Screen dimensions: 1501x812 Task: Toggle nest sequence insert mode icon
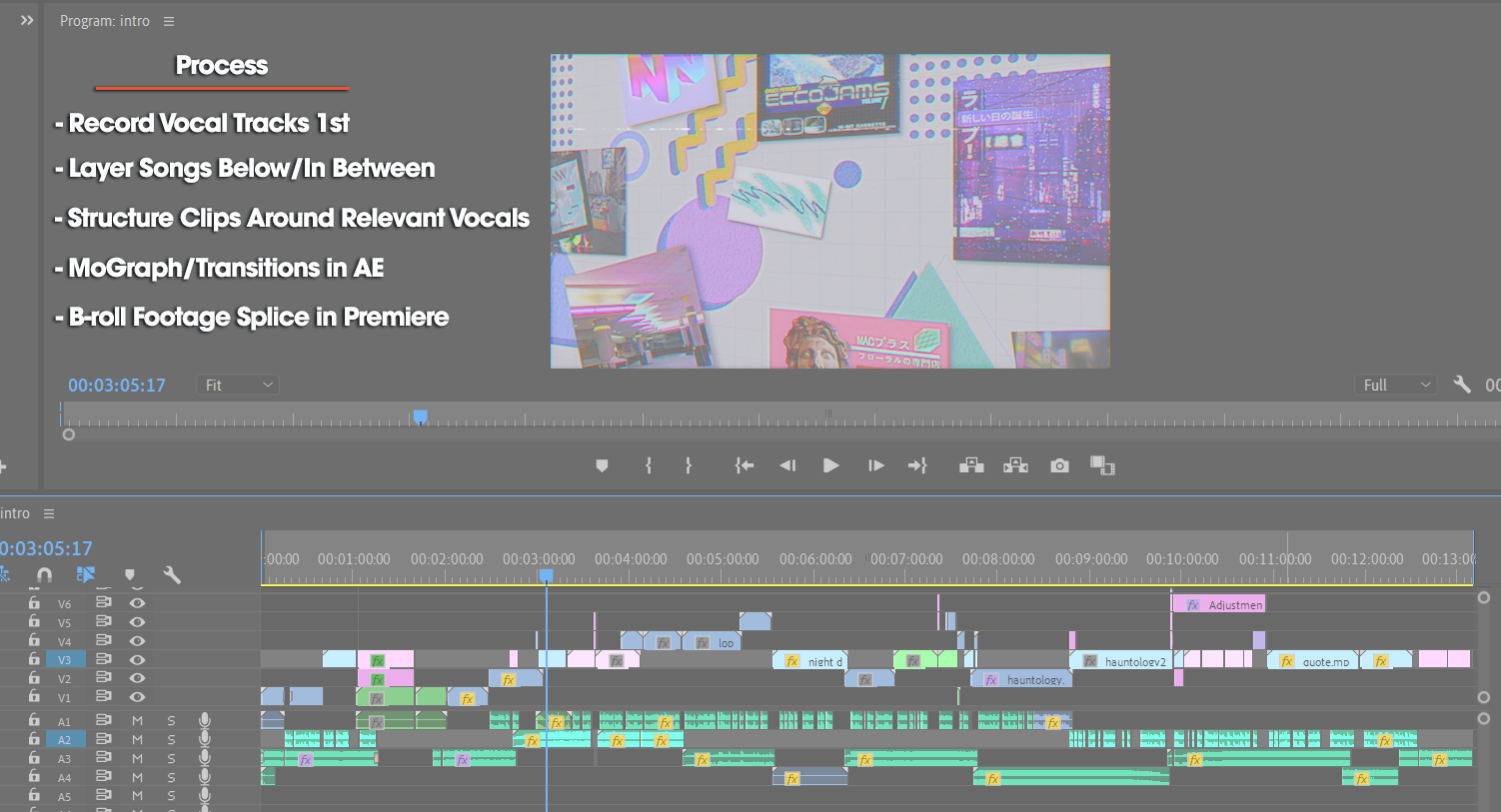point(4,574)
